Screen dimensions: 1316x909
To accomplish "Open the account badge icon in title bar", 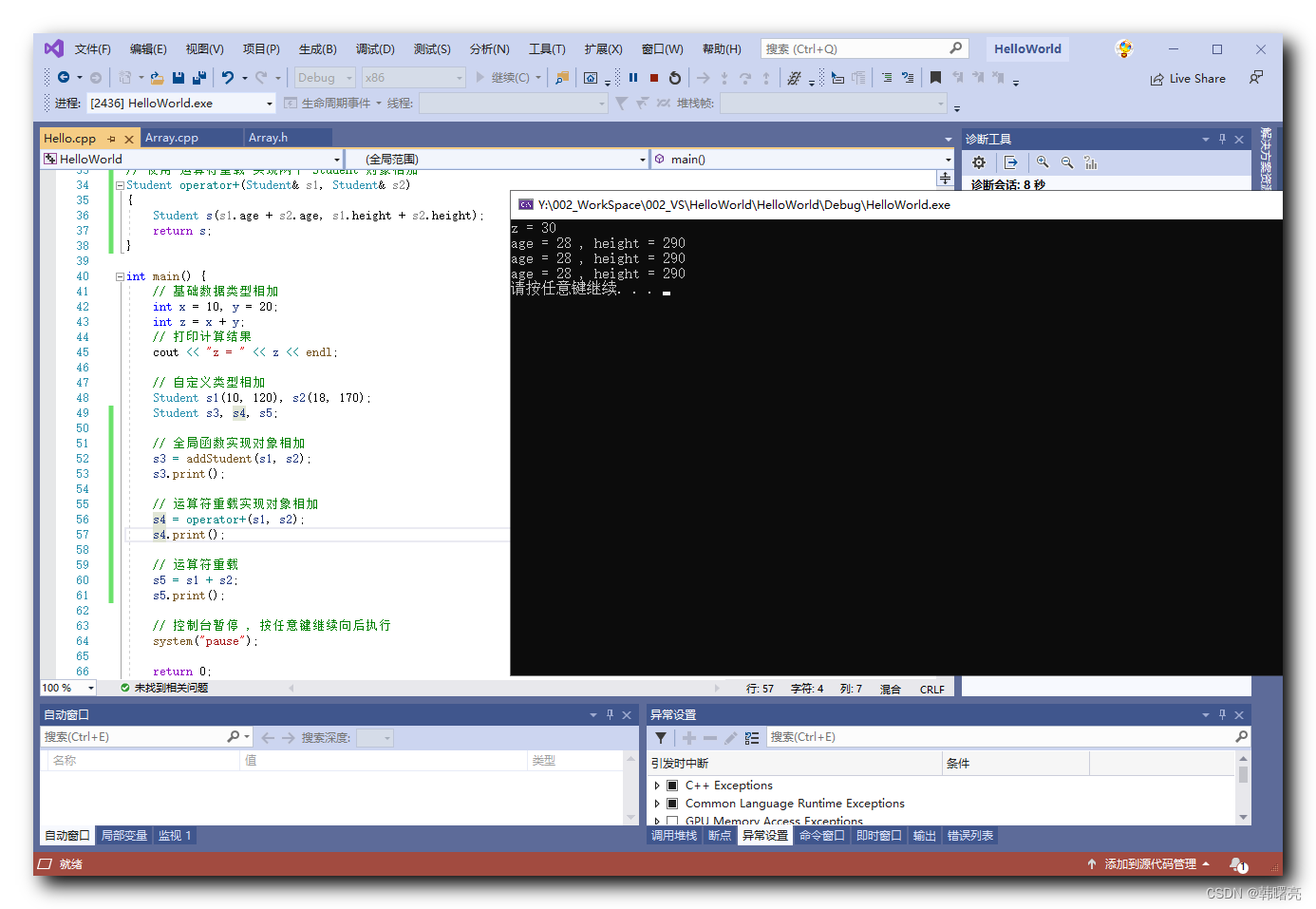I will tap(1124, 48).
